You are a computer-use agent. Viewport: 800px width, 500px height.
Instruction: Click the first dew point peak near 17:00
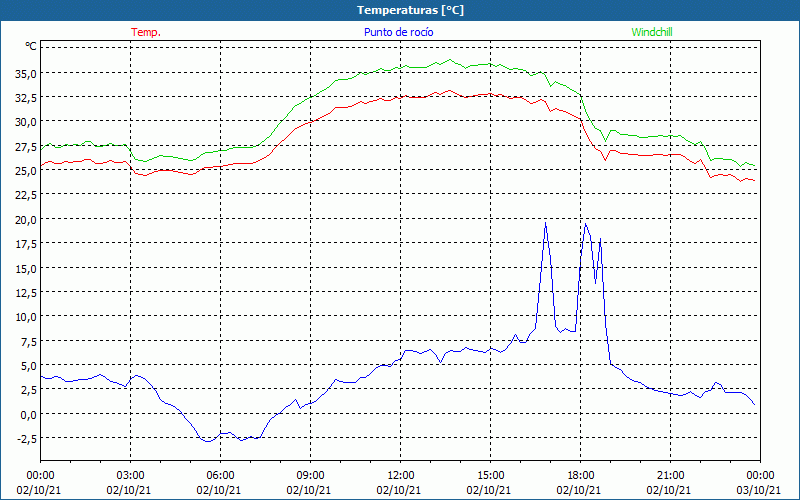pyautogui.click(x=545, y=223)
